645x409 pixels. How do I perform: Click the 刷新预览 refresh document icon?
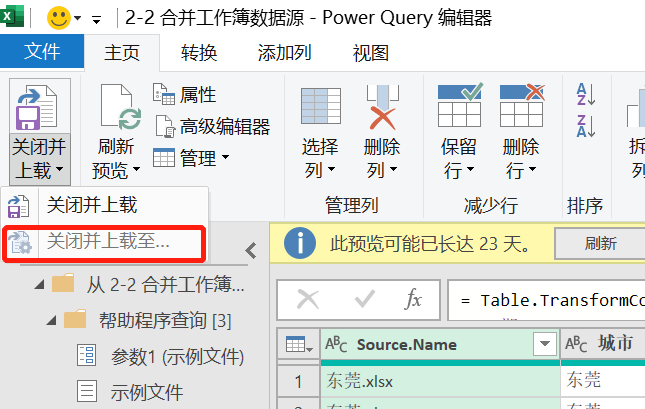tap(121, 107)
